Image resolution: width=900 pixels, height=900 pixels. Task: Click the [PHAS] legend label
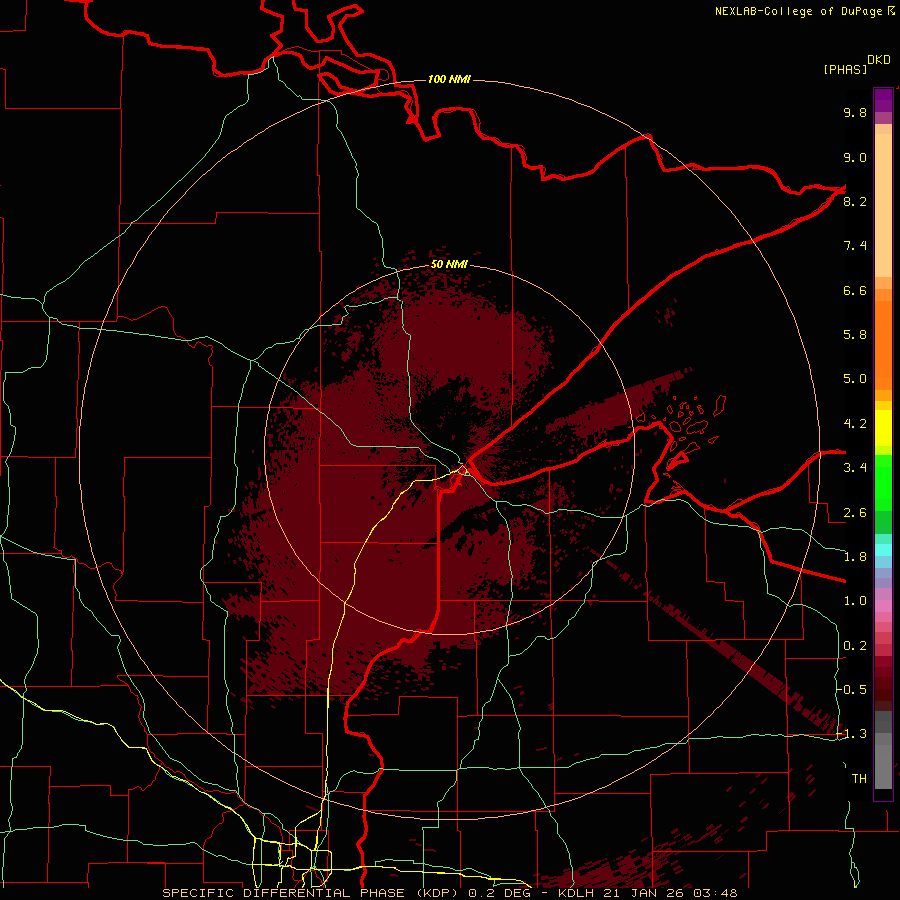tap(845, 70)
